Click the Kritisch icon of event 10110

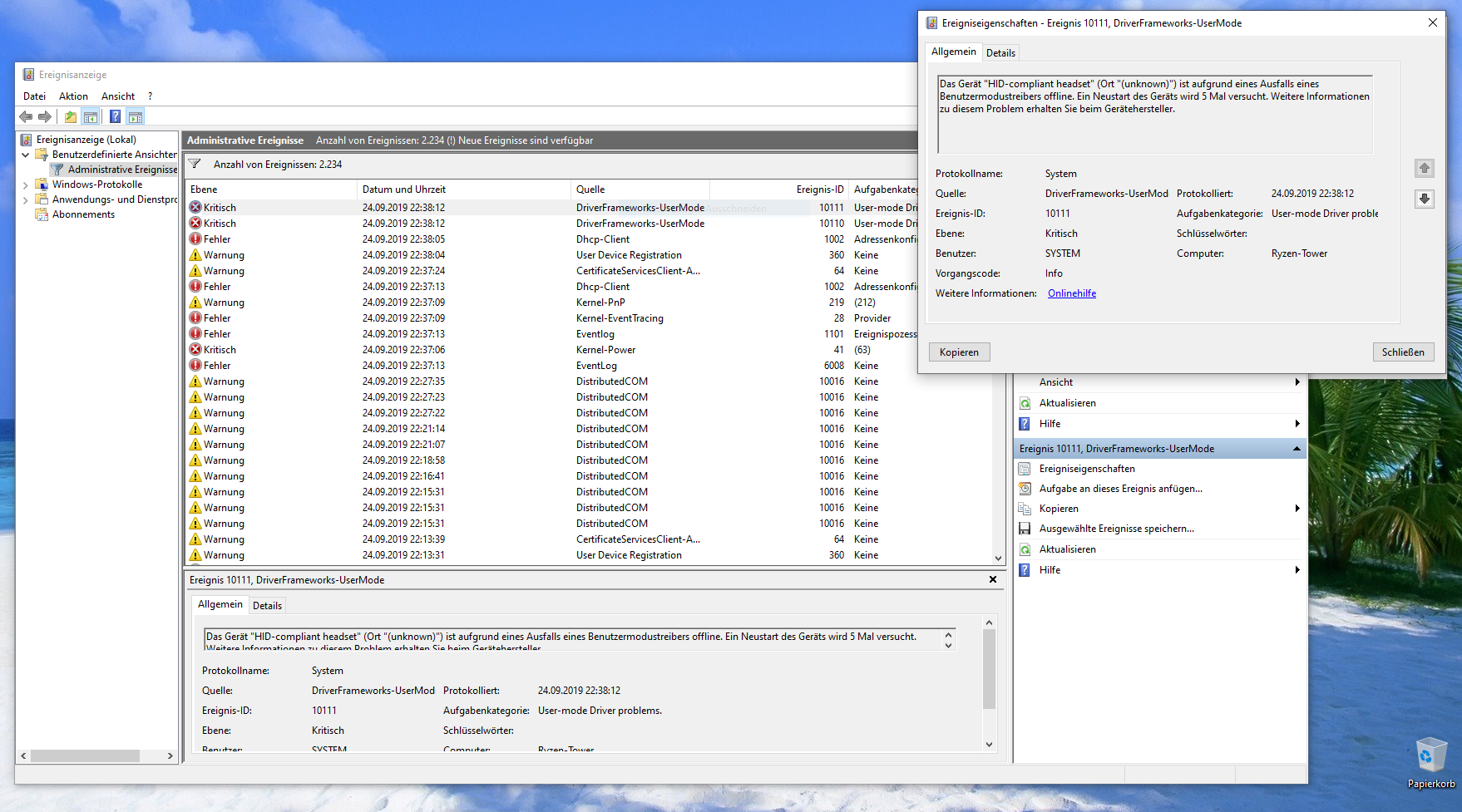[195, 224]
